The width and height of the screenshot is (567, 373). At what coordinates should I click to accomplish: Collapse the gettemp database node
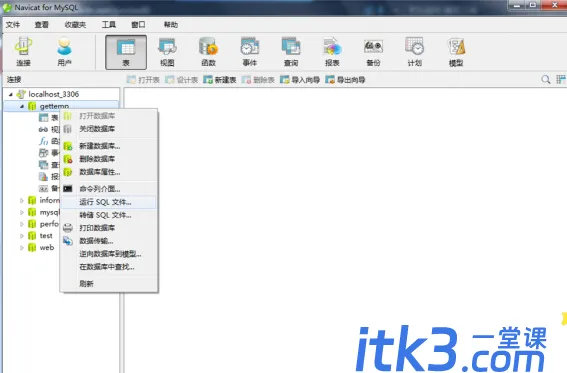pyautogui.click(x=22, y=106)
